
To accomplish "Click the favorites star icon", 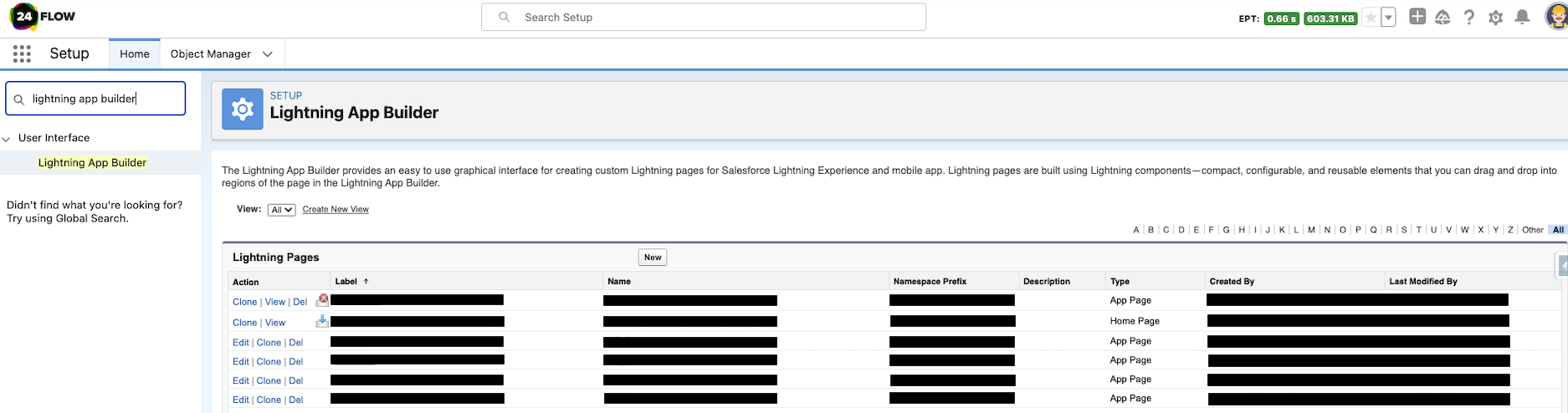I will pos(1370,18).
